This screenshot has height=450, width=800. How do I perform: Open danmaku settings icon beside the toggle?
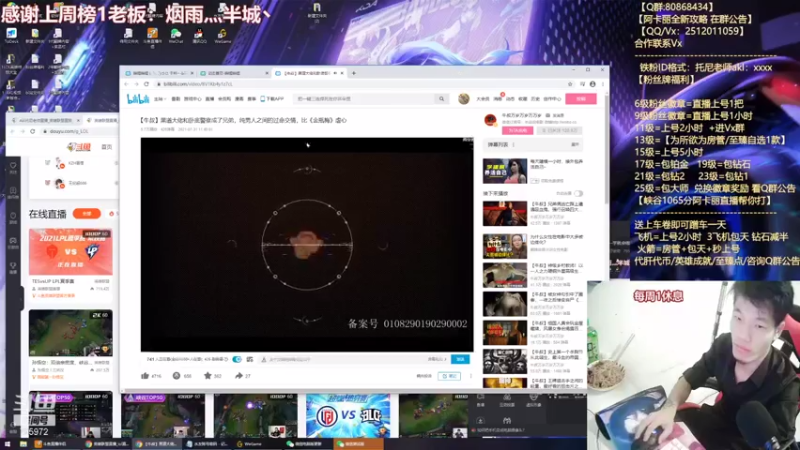[249, 359]
